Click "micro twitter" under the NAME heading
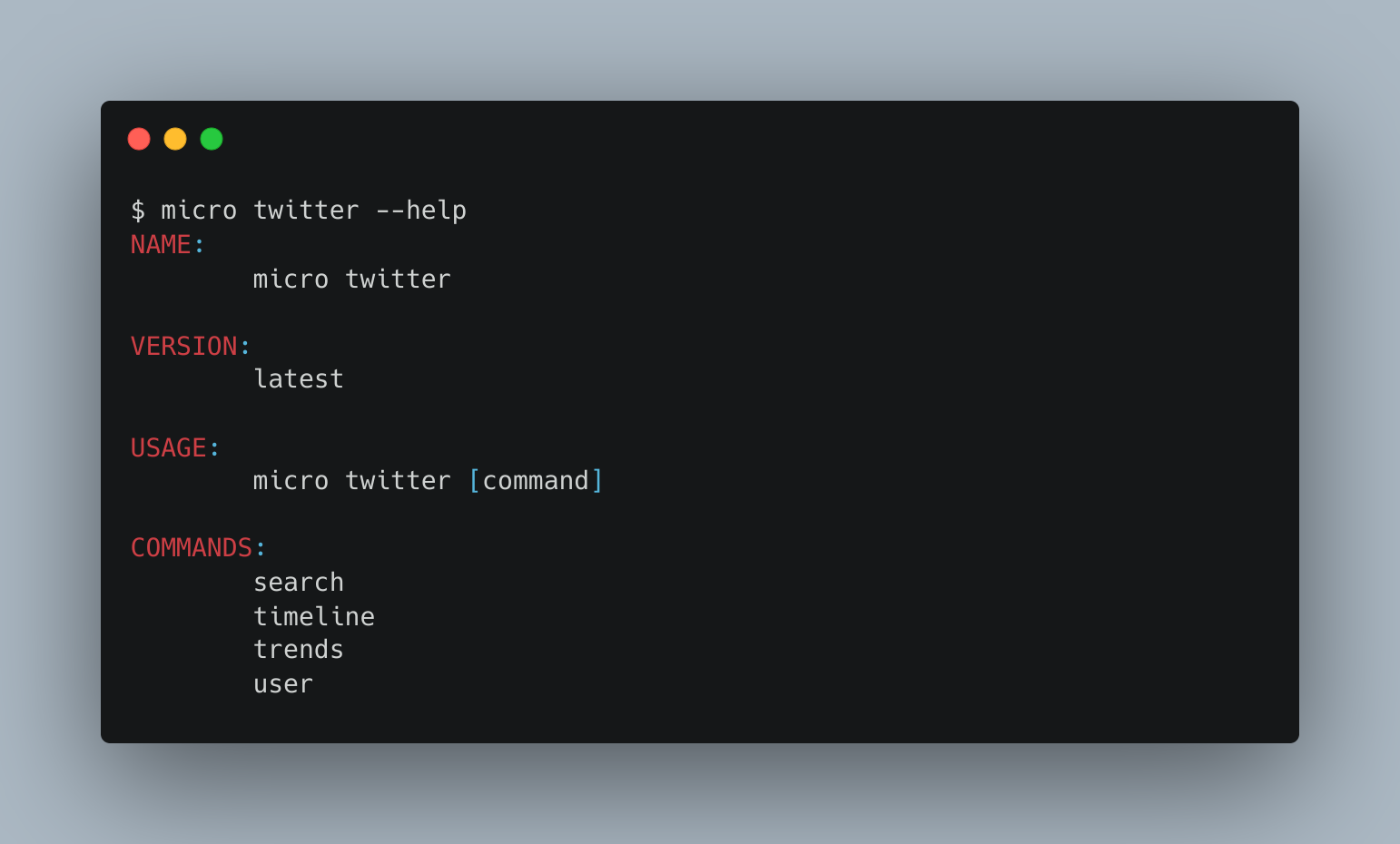The width and height of the screenshot is (1400, 844). click(x=351, y=280)
